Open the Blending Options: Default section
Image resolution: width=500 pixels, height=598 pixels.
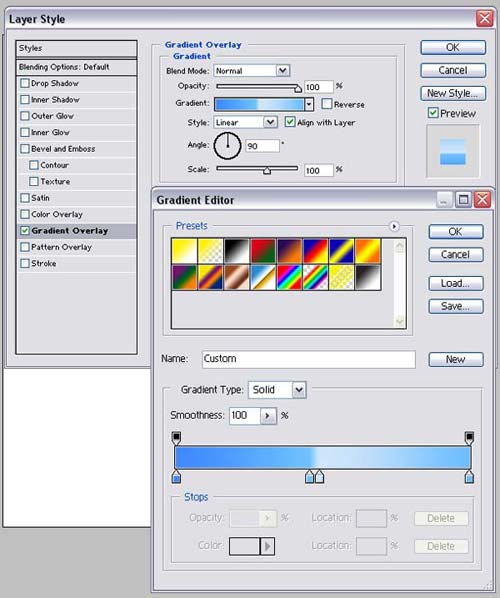coord(76,67)
